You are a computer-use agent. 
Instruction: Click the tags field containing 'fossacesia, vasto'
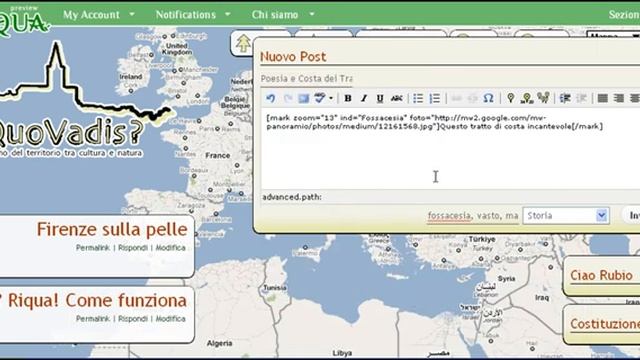click(x=473, y=216)
